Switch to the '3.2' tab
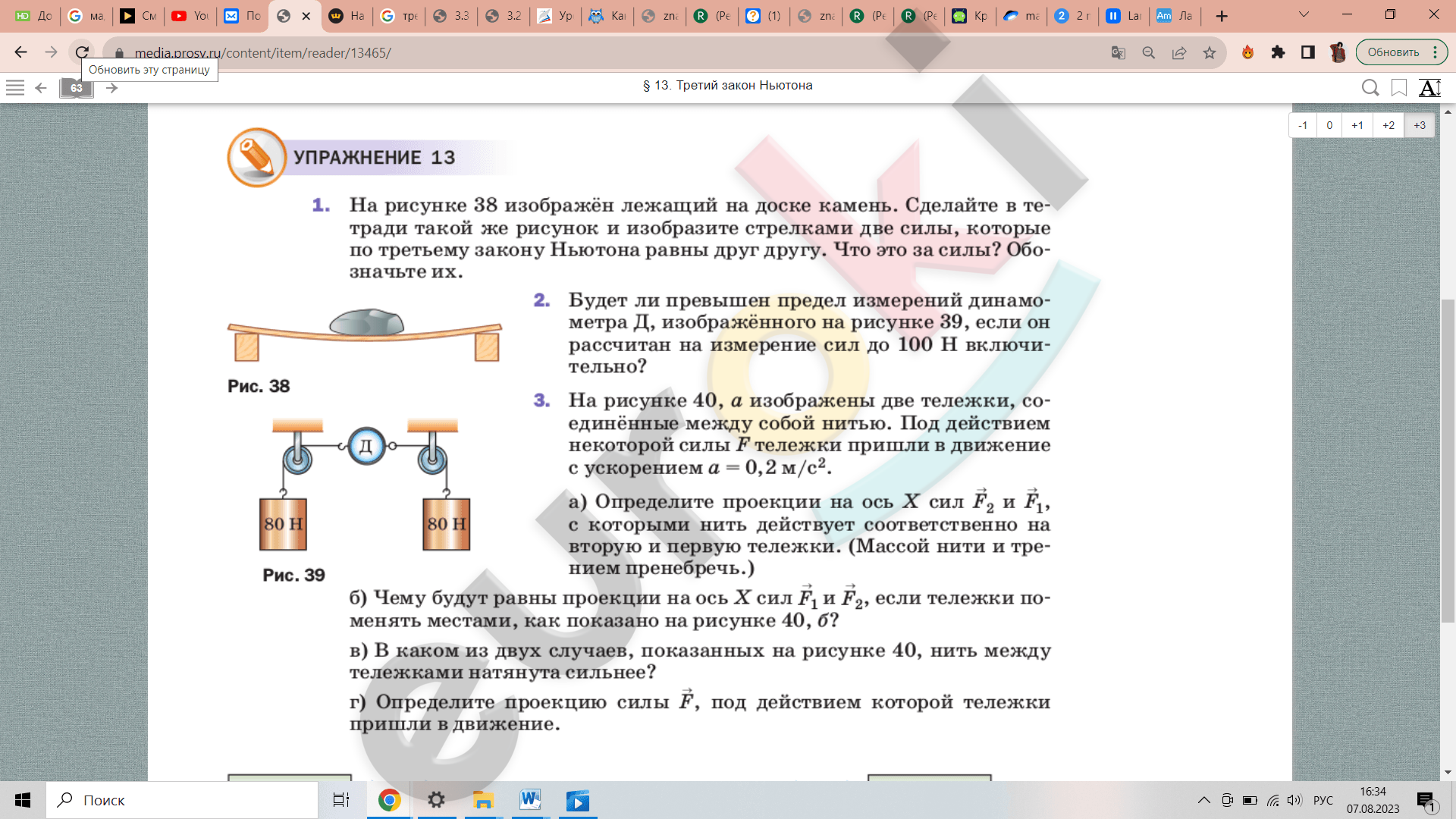The height and width of the screenshot is (819, 1456). pos(503,16)
